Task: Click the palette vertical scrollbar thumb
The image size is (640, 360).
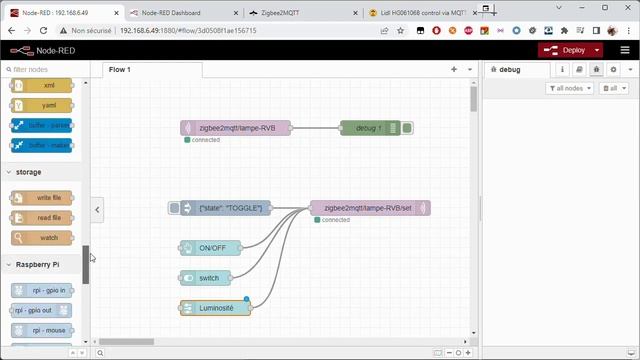Action: click(86, 264)
